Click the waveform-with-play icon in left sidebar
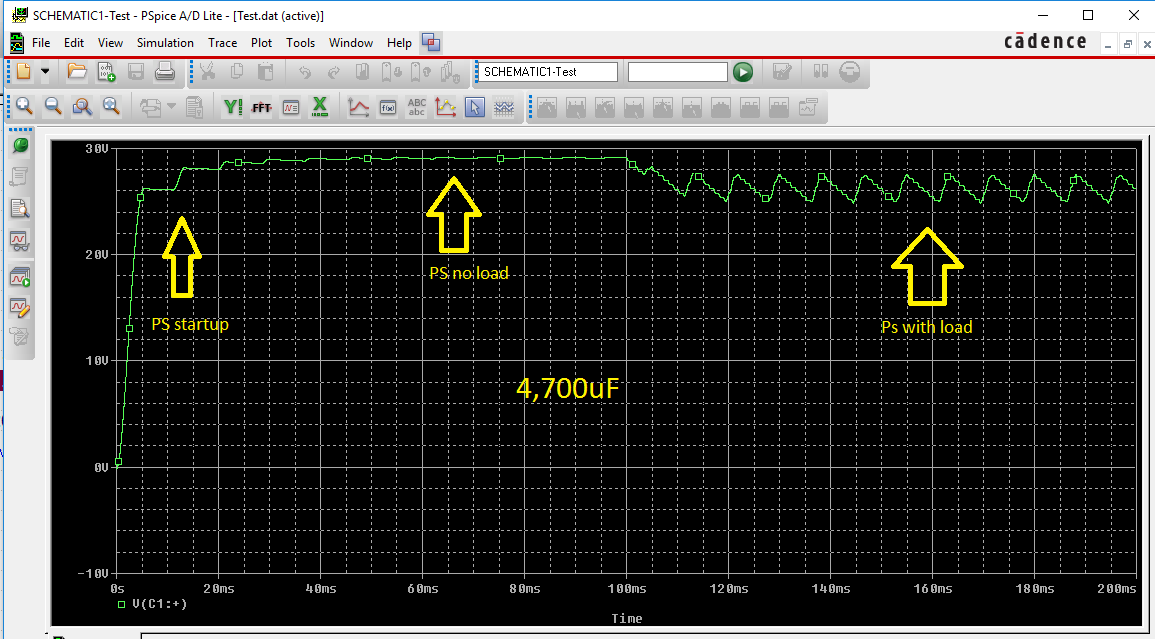Screen dimensions: 1155x639 (20, 278)
